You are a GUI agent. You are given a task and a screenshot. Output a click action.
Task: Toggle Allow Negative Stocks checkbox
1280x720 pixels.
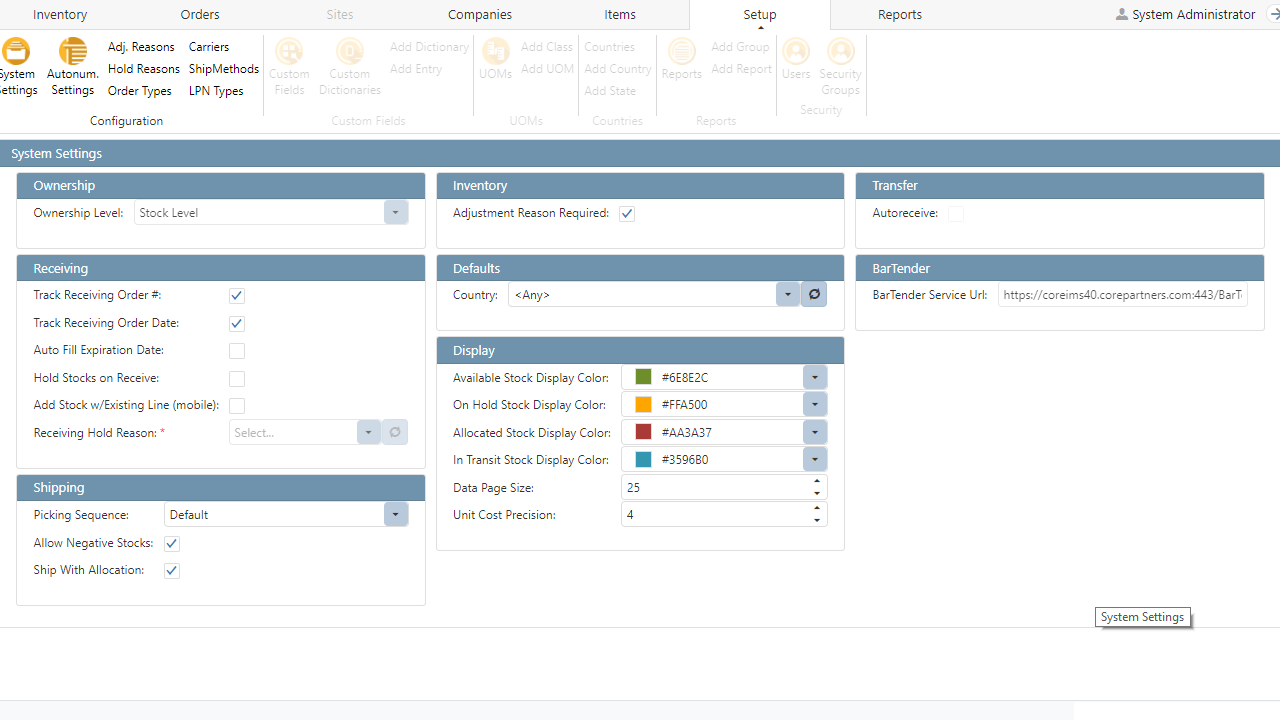point(172,544)
